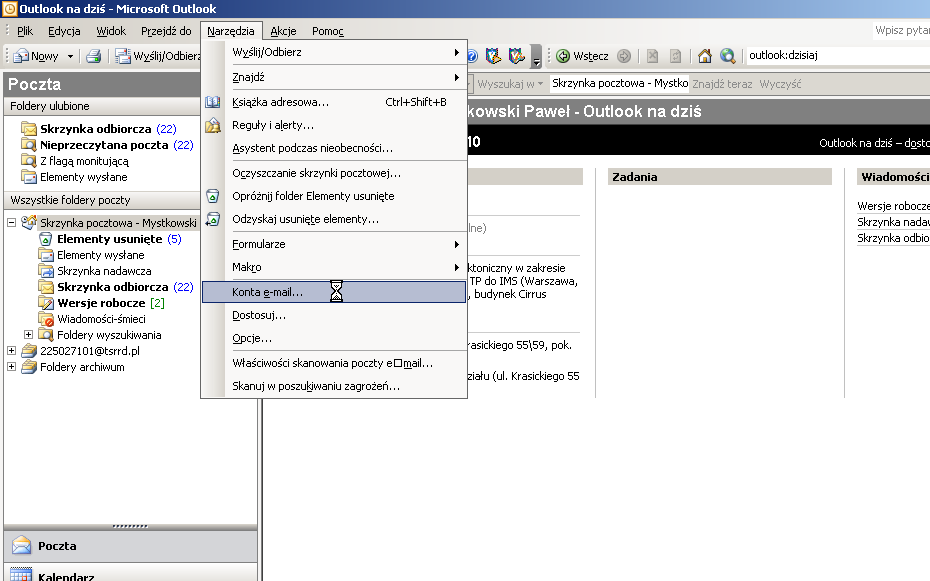Open the Akcje menu

coord(283,31)
